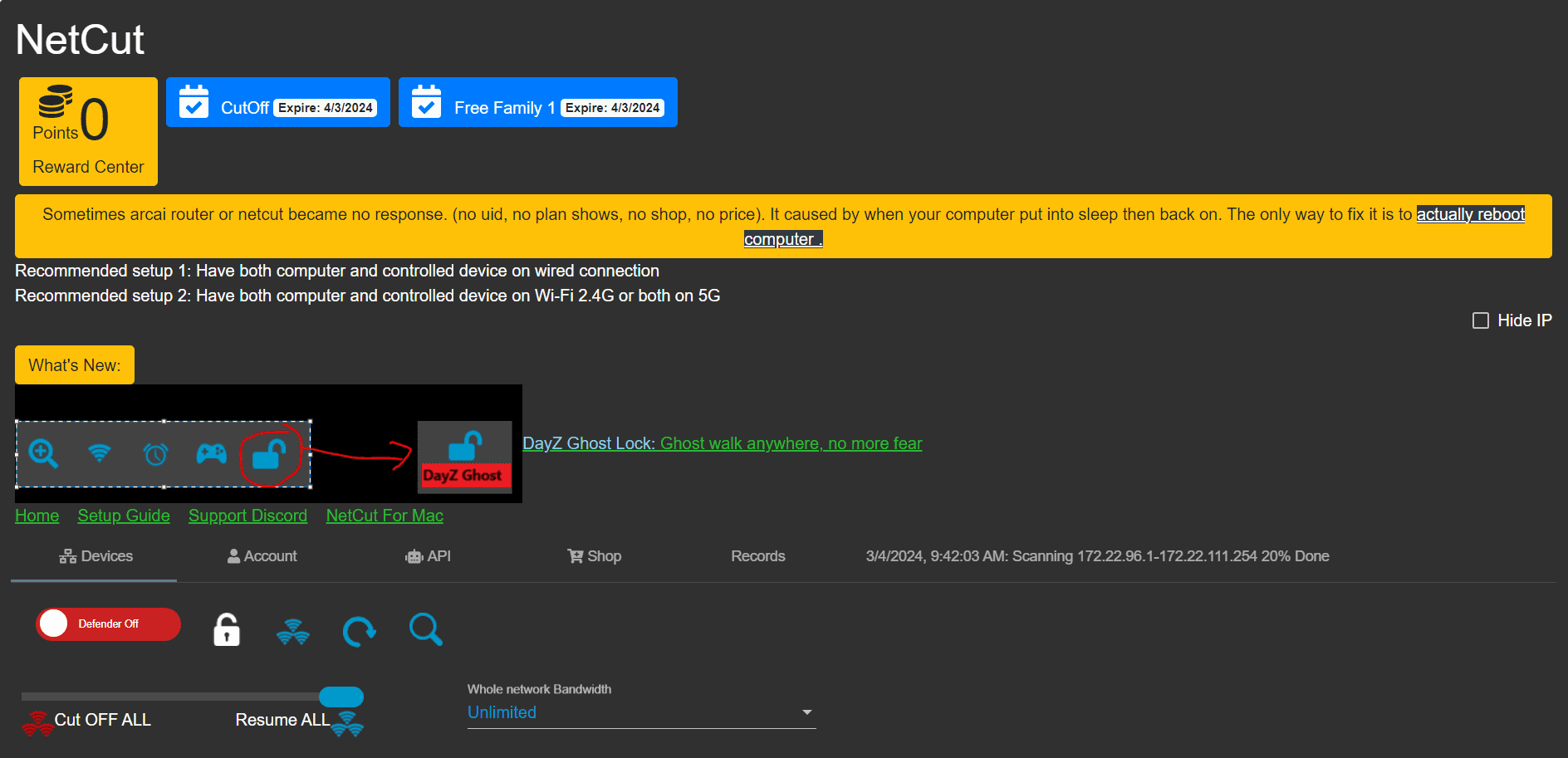Open the Setup Guide link

tap(124, 516)
